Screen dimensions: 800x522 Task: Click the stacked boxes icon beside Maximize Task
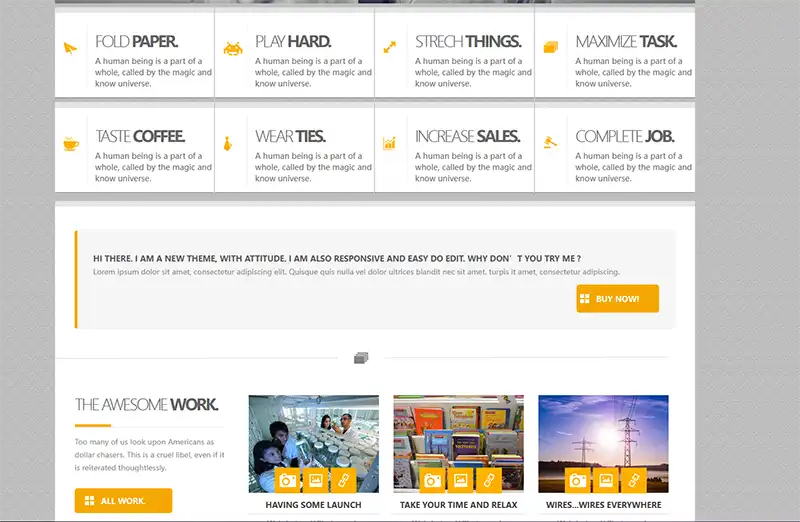tap(550, 47)
